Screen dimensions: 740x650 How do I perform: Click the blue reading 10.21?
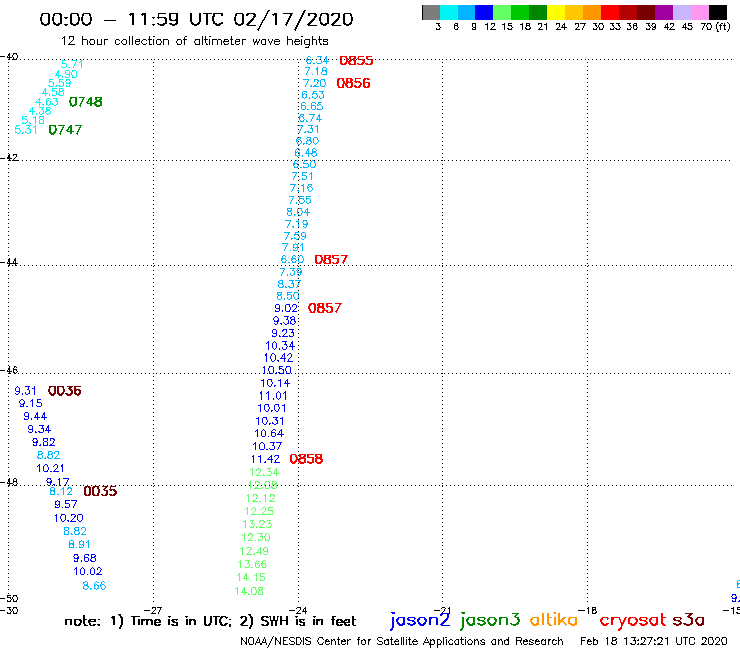point(50,469)
